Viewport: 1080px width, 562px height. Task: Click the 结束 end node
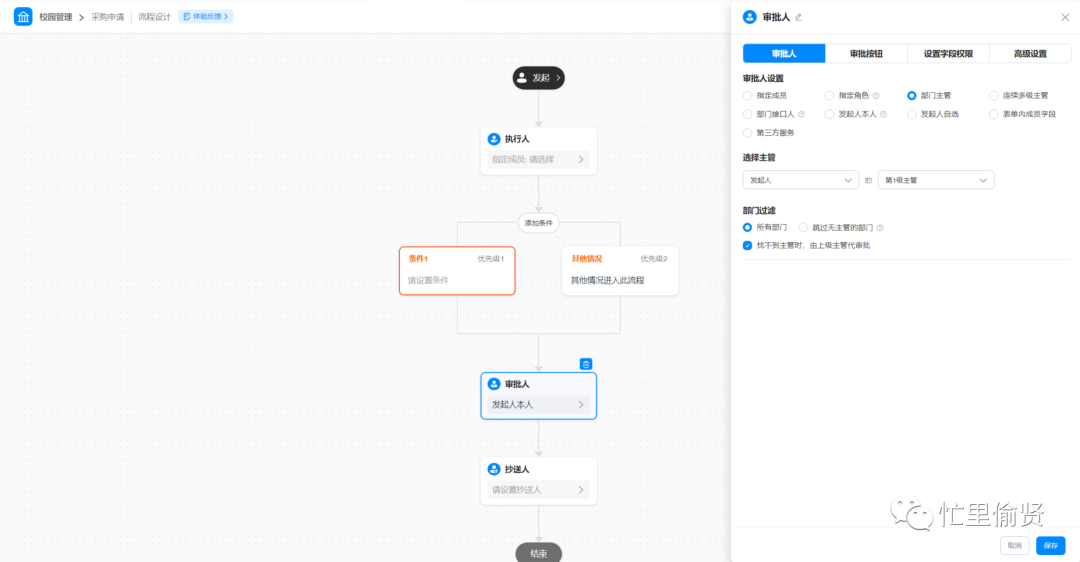538,553
